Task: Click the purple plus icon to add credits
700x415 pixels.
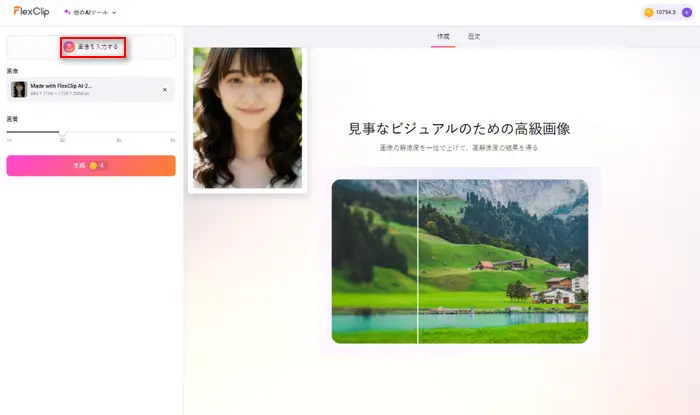Action: [x=687, y=12]
